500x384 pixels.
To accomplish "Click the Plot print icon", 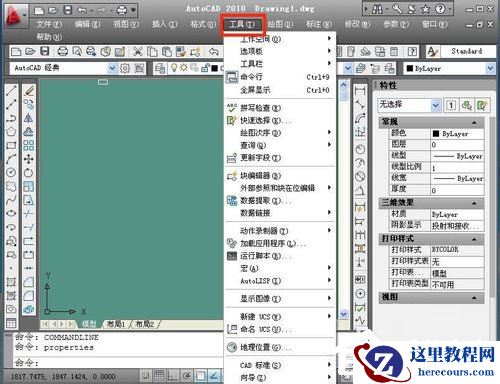I will pyautogui.click(x=63, y=51).
